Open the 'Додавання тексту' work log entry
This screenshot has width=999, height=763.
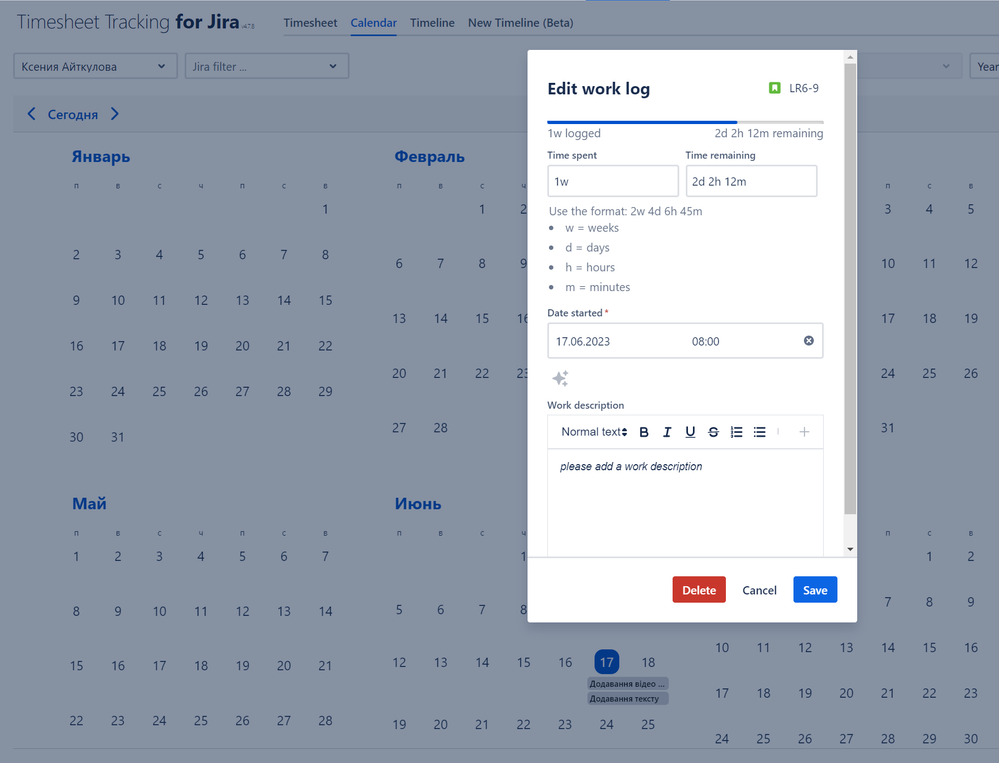click(x=627, y=699)
